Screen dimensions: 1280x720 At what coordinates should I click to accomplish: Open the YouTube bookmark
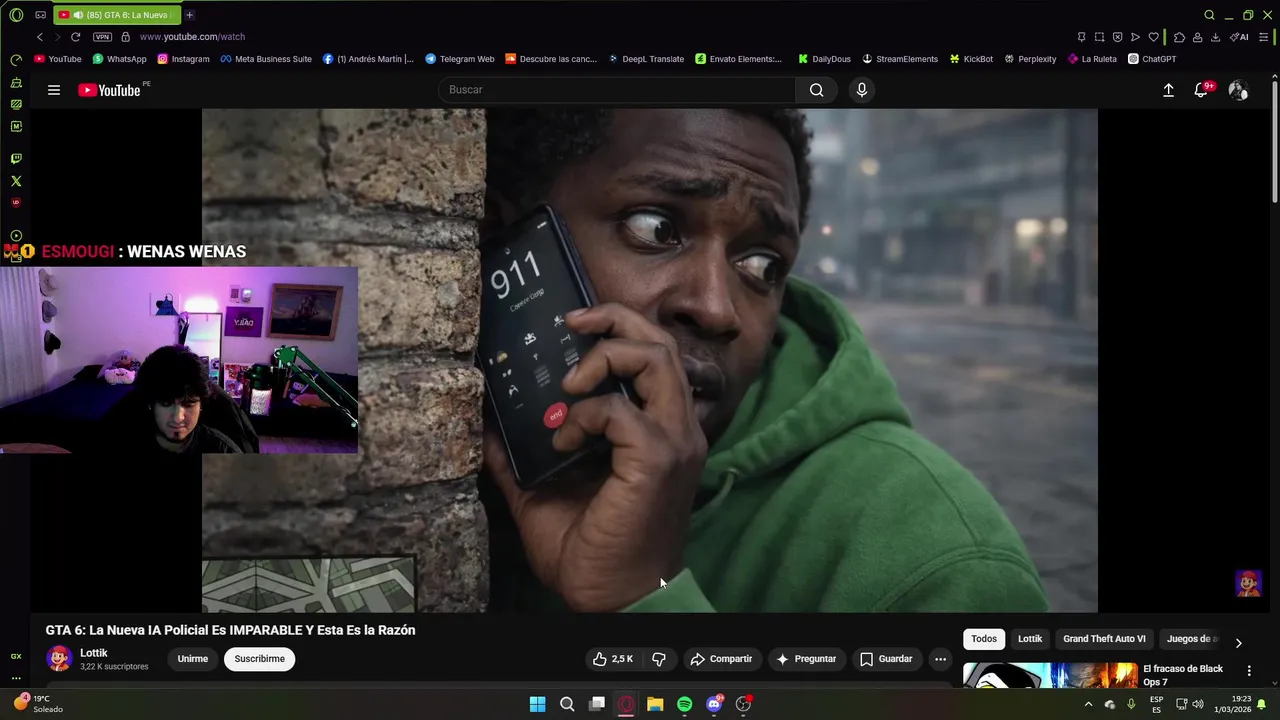coord(58,59)
